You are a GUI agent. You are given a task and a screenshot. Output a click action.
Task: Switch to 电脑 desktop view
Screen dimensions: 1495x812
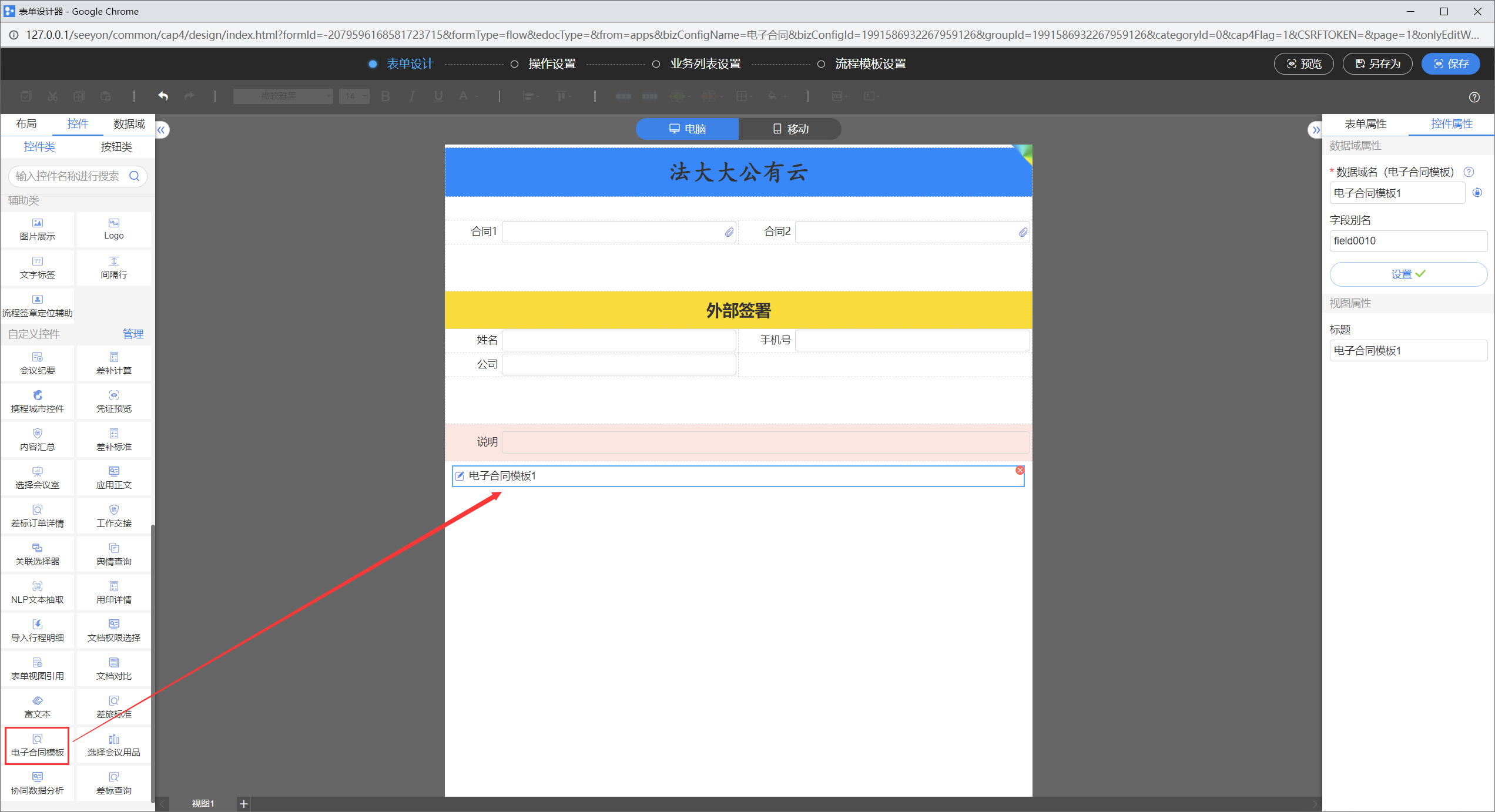click(x=687, y=129)
